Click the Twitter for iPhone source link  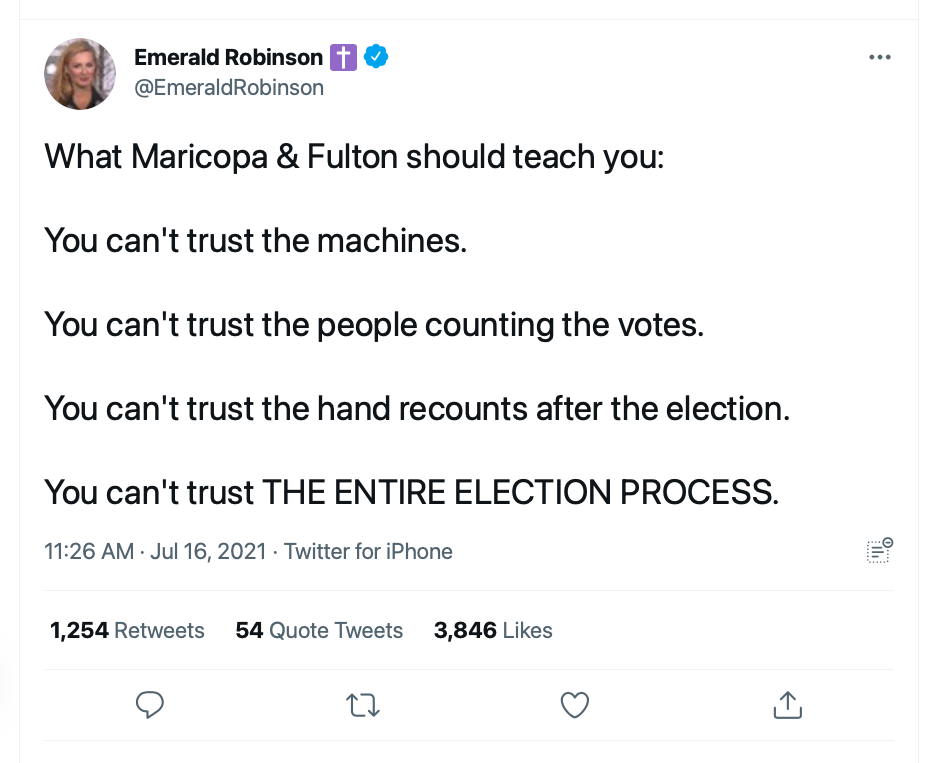[x=368, y=551]
